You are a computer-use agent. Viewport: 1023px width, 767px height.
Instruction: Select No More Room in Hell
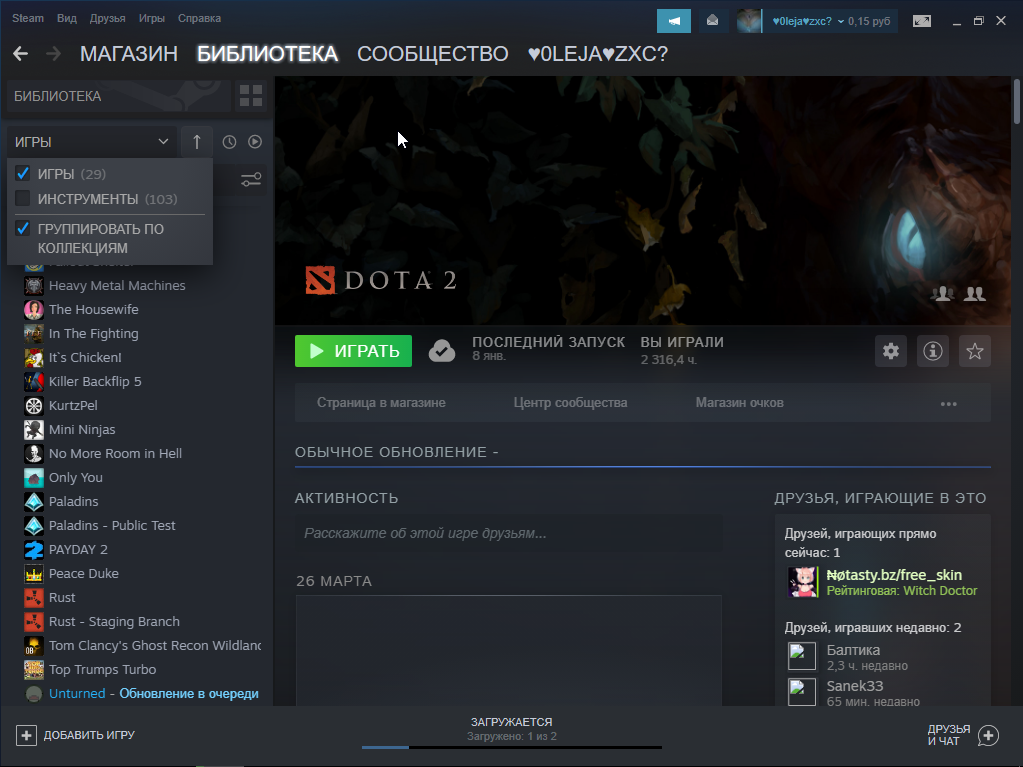pos(115,454)
